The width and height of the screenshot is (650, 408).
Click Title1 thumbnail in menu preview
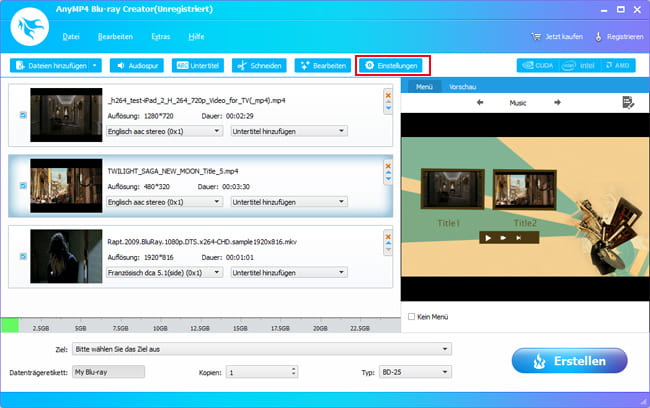[452, 189]
